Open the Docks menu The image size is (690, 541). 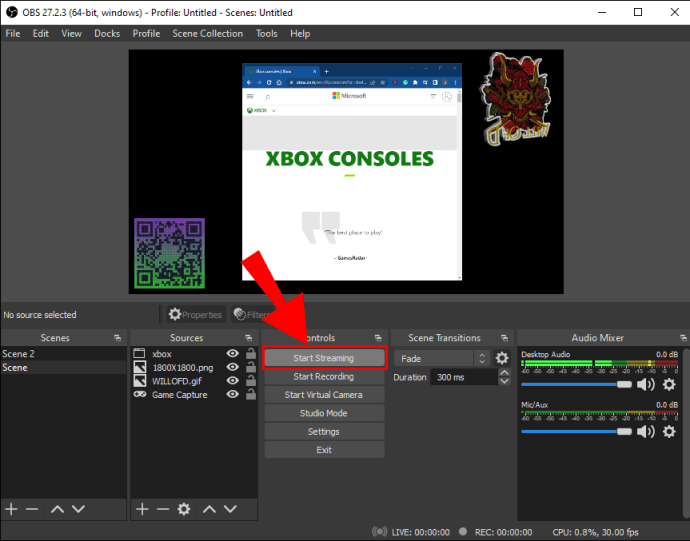(107, 33)
